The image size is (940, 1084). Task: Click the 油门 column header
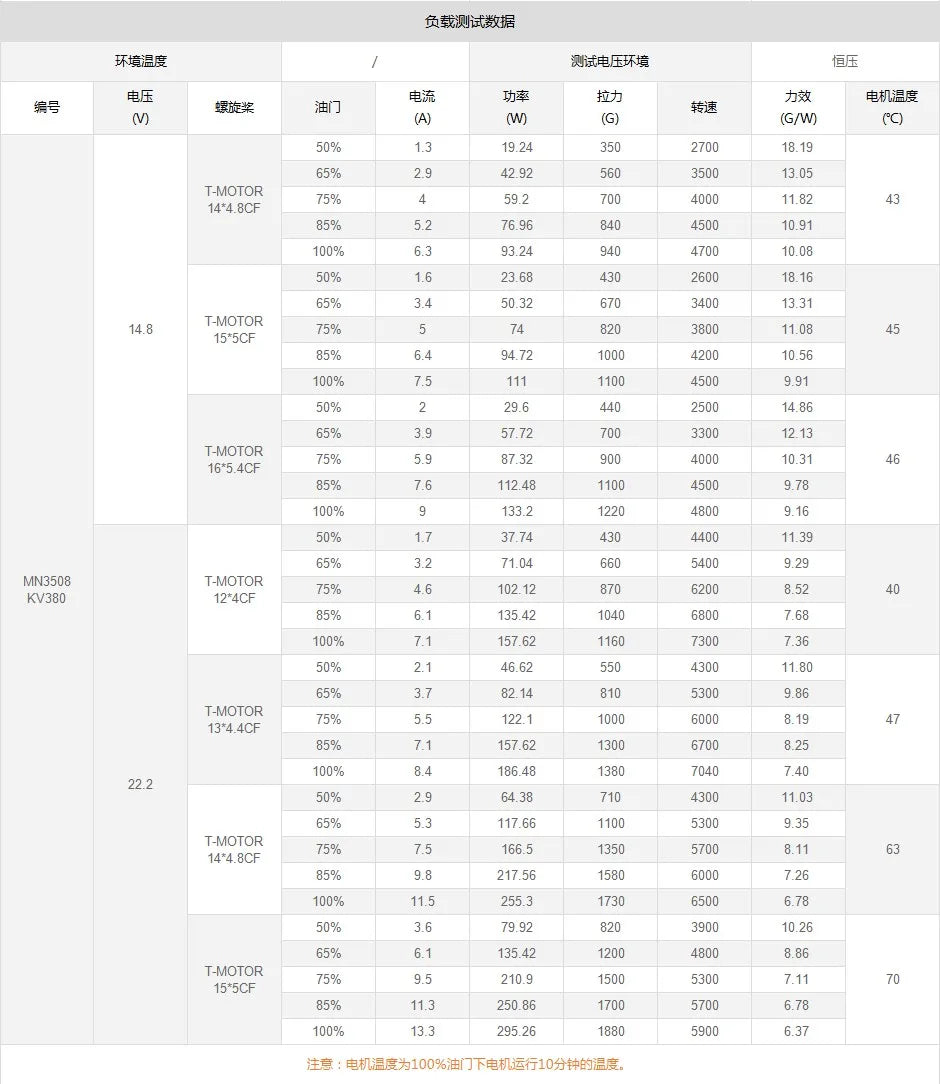coord(328,107)
